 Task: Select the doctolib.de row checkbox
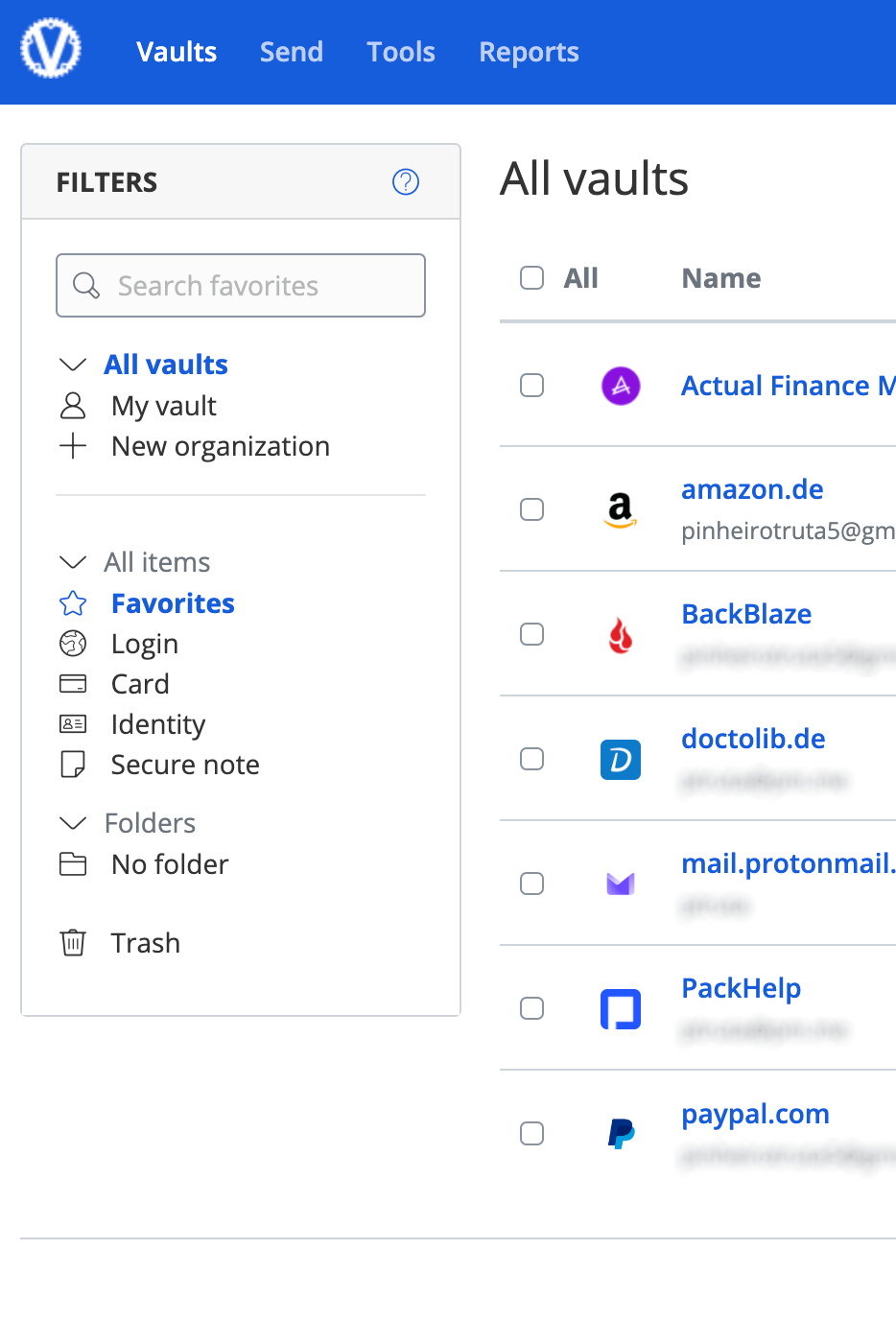click(x=531, y=759)
